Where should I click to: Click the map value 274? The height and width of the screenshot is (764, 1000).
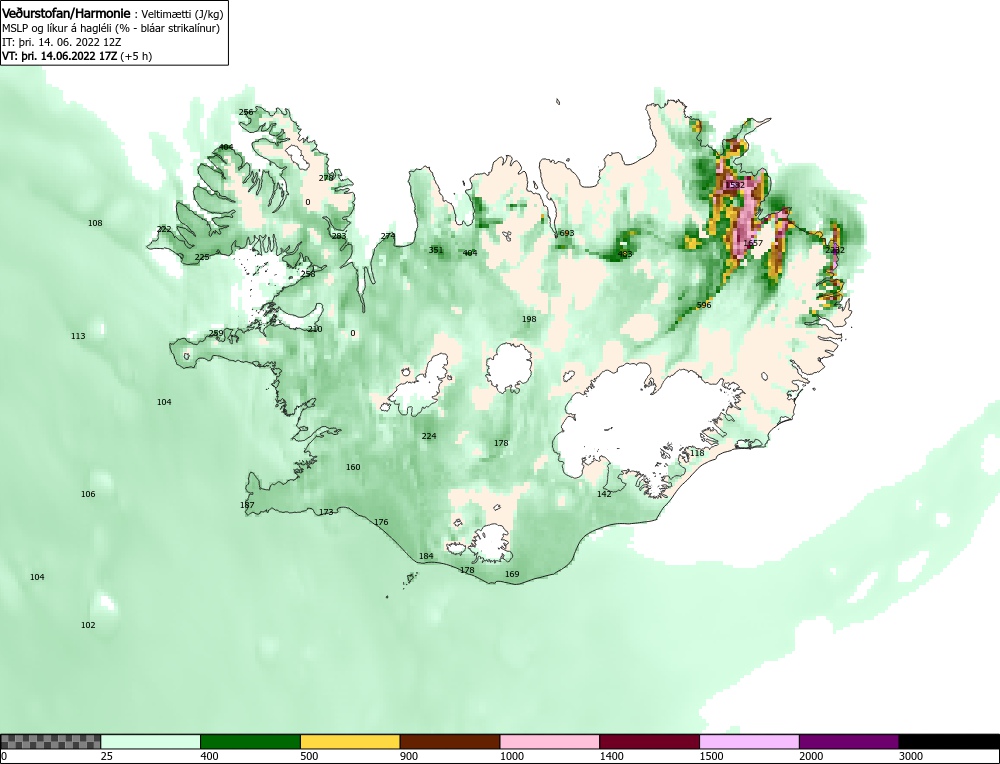[388, 235]
